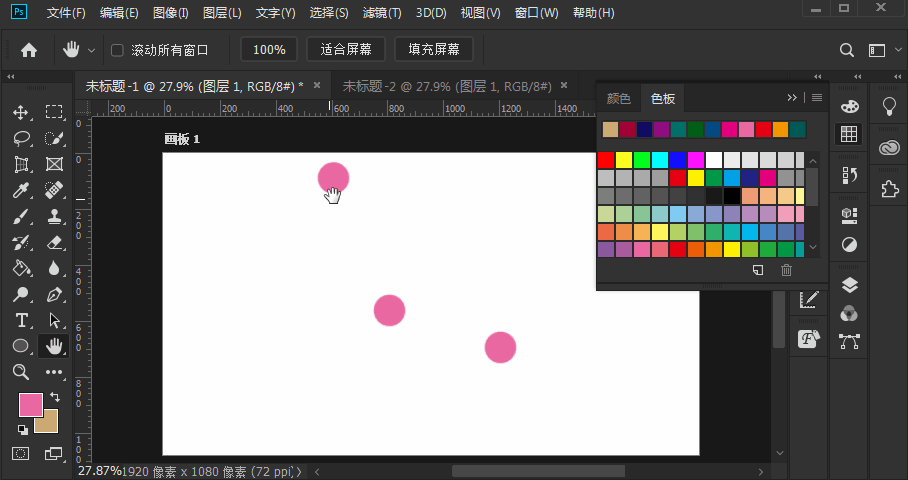
Task: Select the Crop tool
Action: coord(21,164)
